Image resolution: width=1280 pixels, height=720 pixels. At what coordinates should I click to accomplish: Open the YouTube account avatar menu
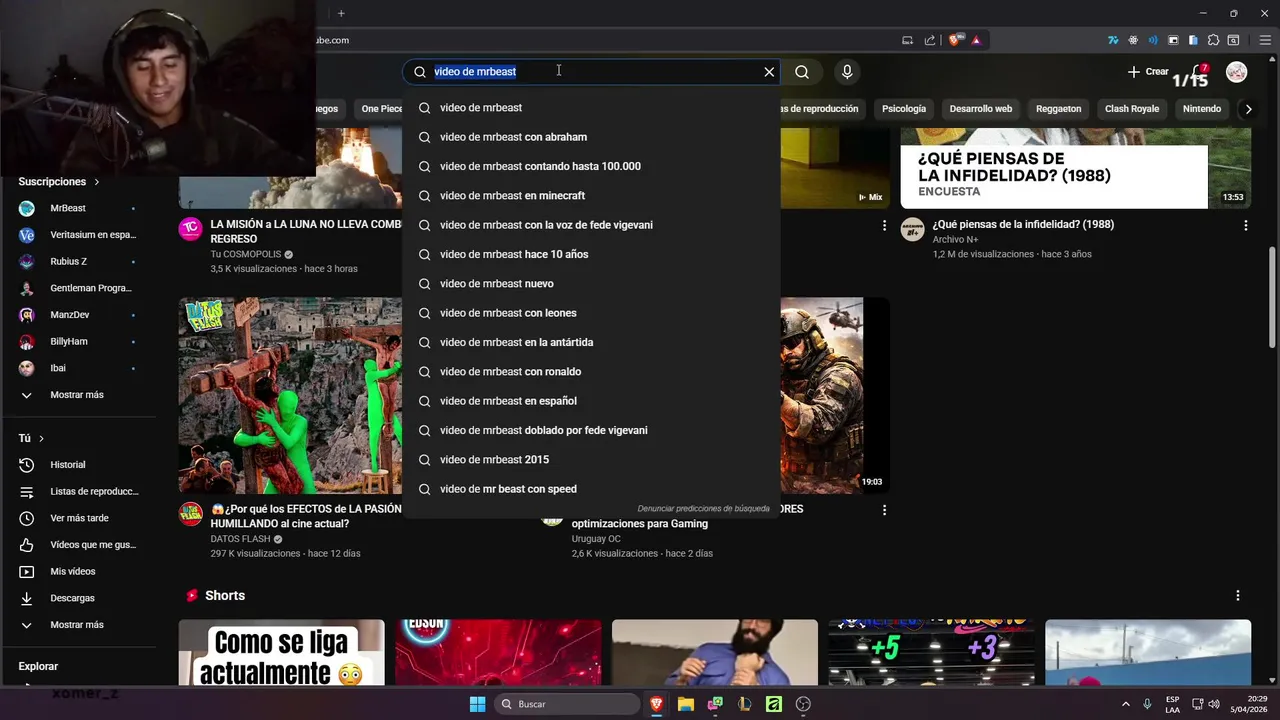[x=1237, y=72]
